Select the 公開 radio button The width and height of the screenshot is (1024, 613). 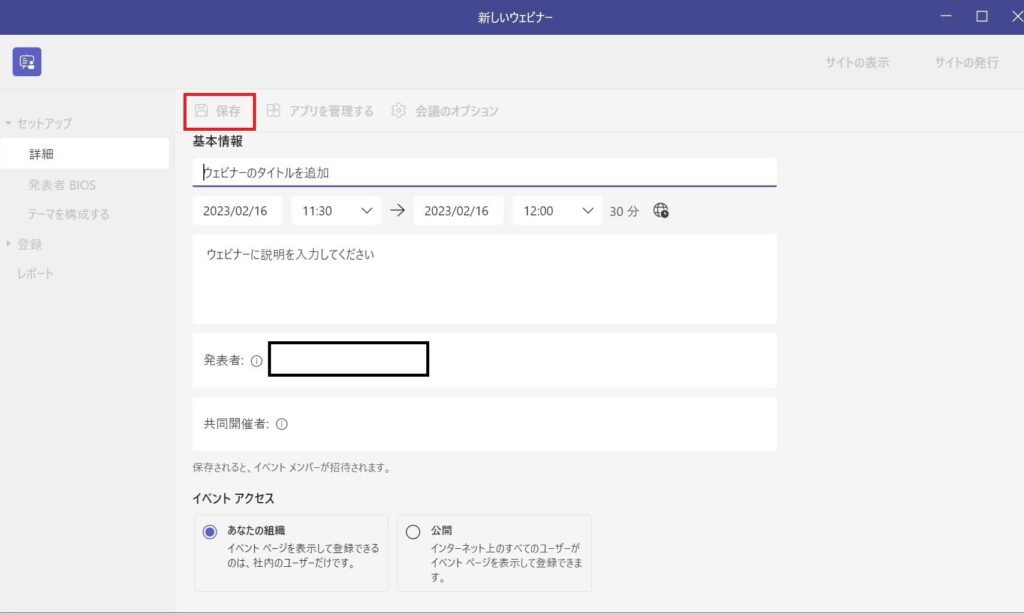click(x=413, y=532)
